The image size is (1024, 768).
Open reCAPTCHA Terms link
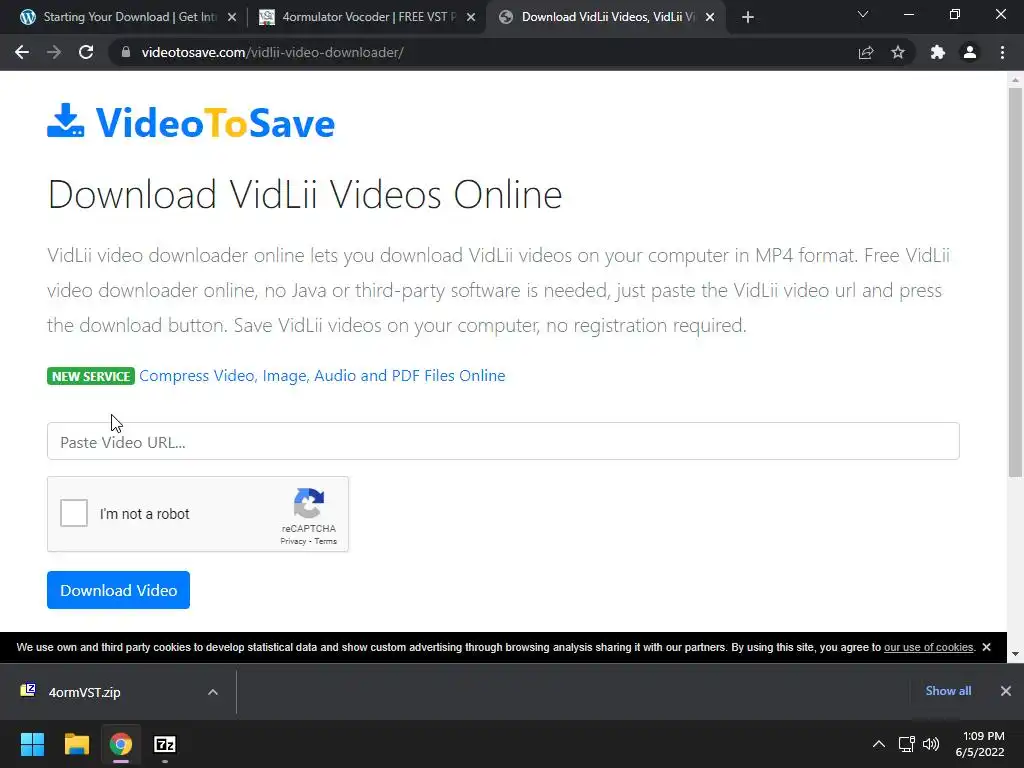(x=325, y=541)
